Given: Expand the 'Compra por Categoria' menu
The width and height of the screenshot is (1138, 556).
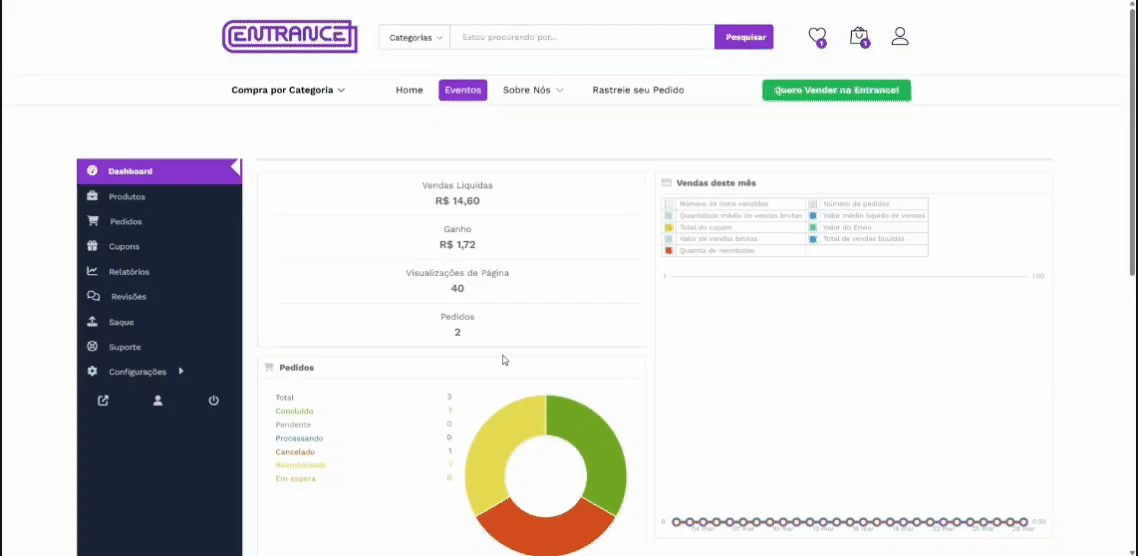Looking at the screenshot, I should tap(288, 90).
